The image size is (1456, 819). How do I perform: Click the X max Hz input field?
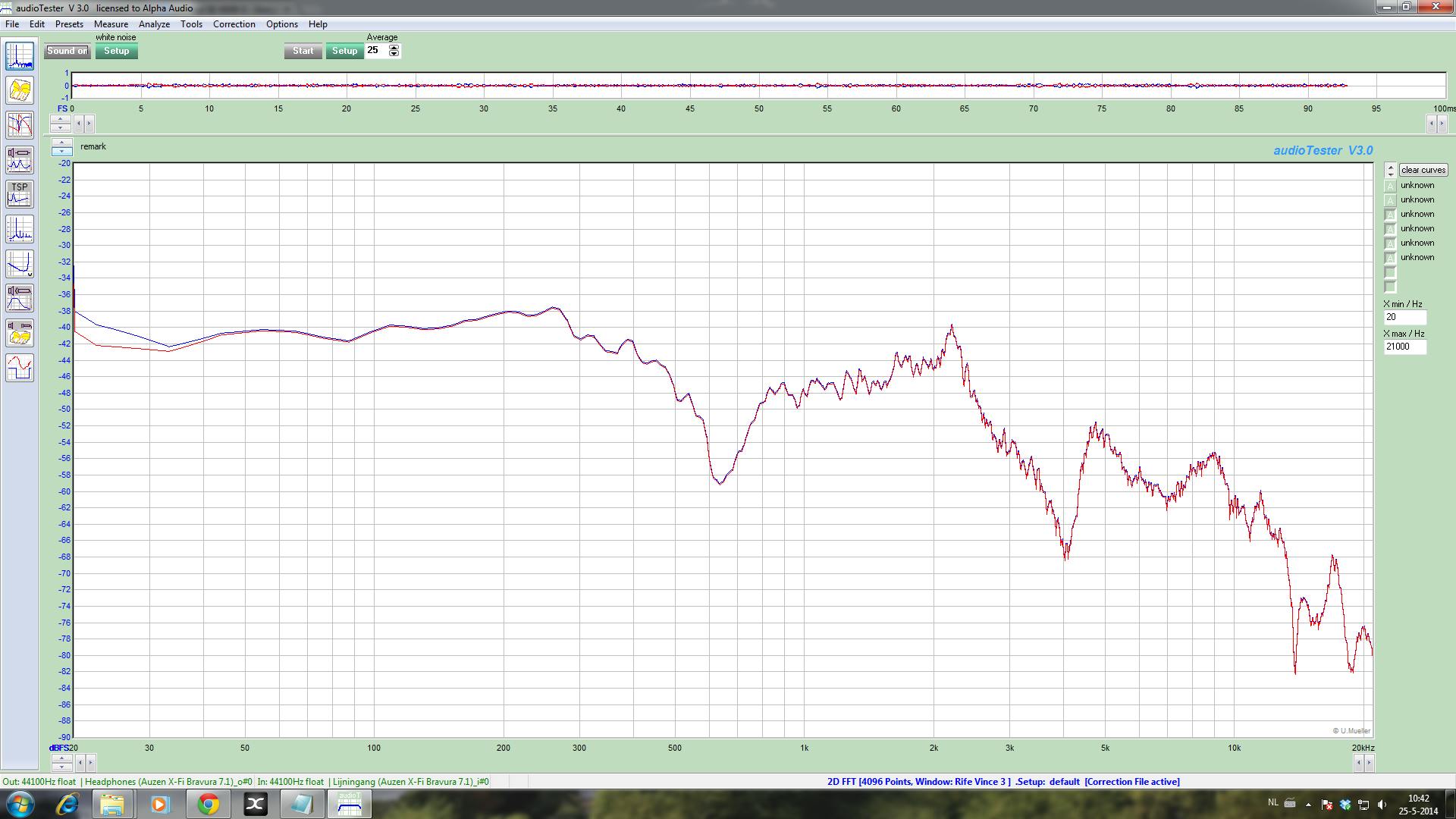[x=1404, y=347]
